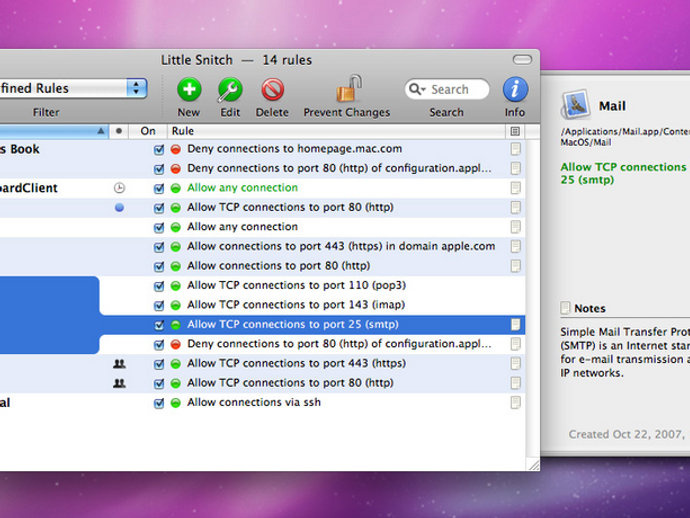Screen dimensions: 690x518
Task: Click the notes column header icon
Action: (x=515, y=131)
